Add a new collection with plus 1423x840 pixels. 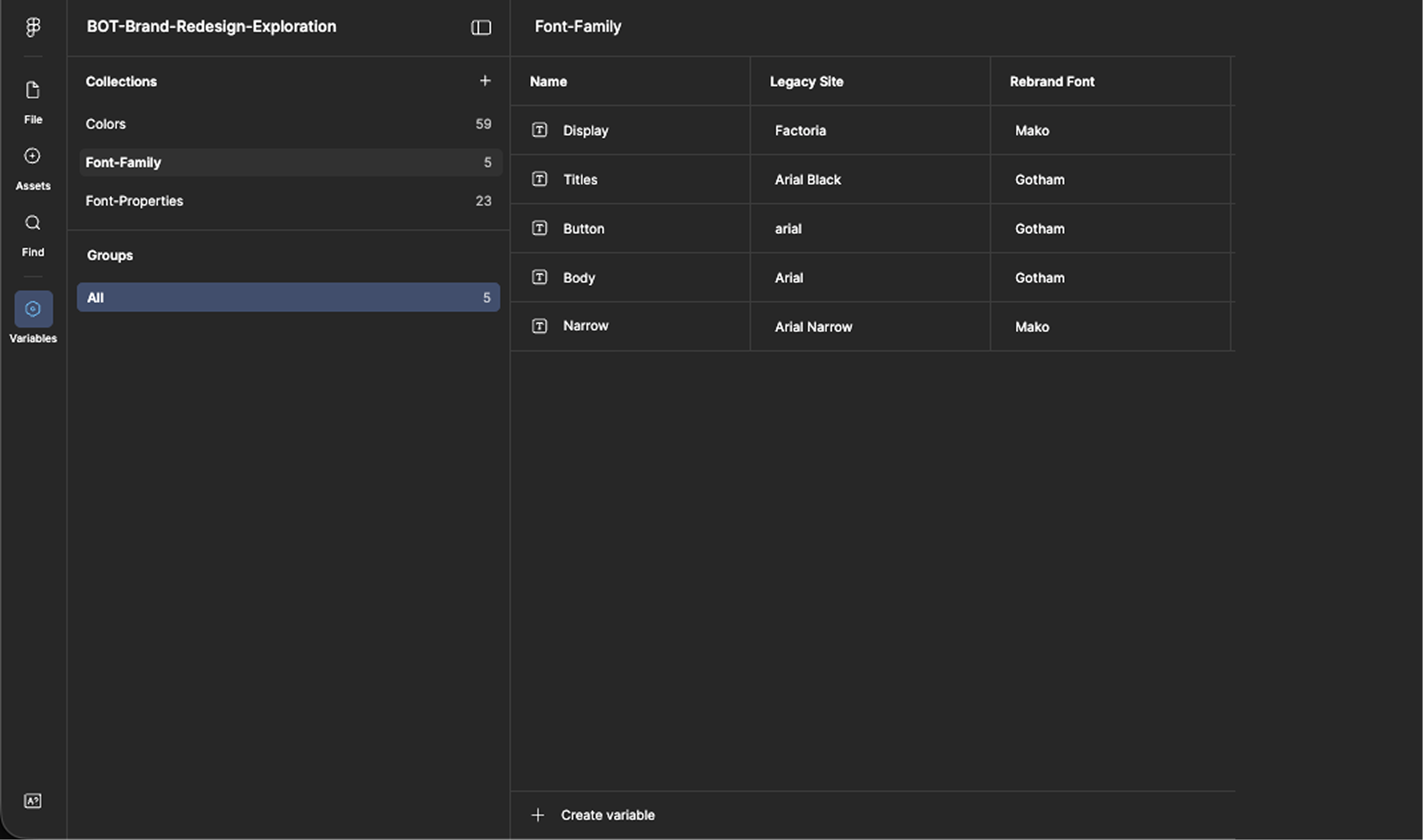pos(485,81)
